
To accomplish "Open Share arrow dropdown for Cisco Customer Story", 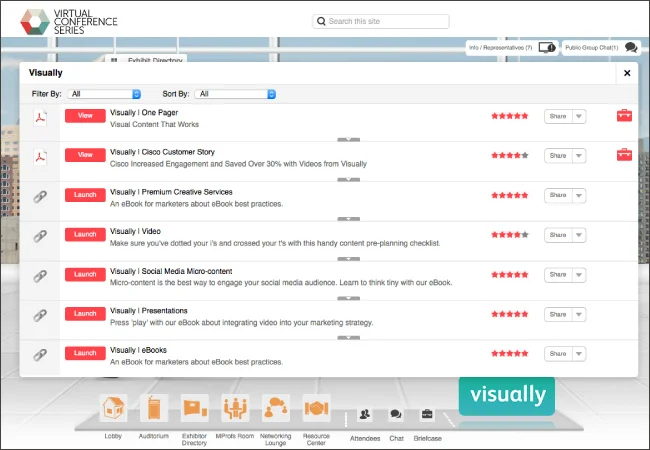I will (579, 156).
